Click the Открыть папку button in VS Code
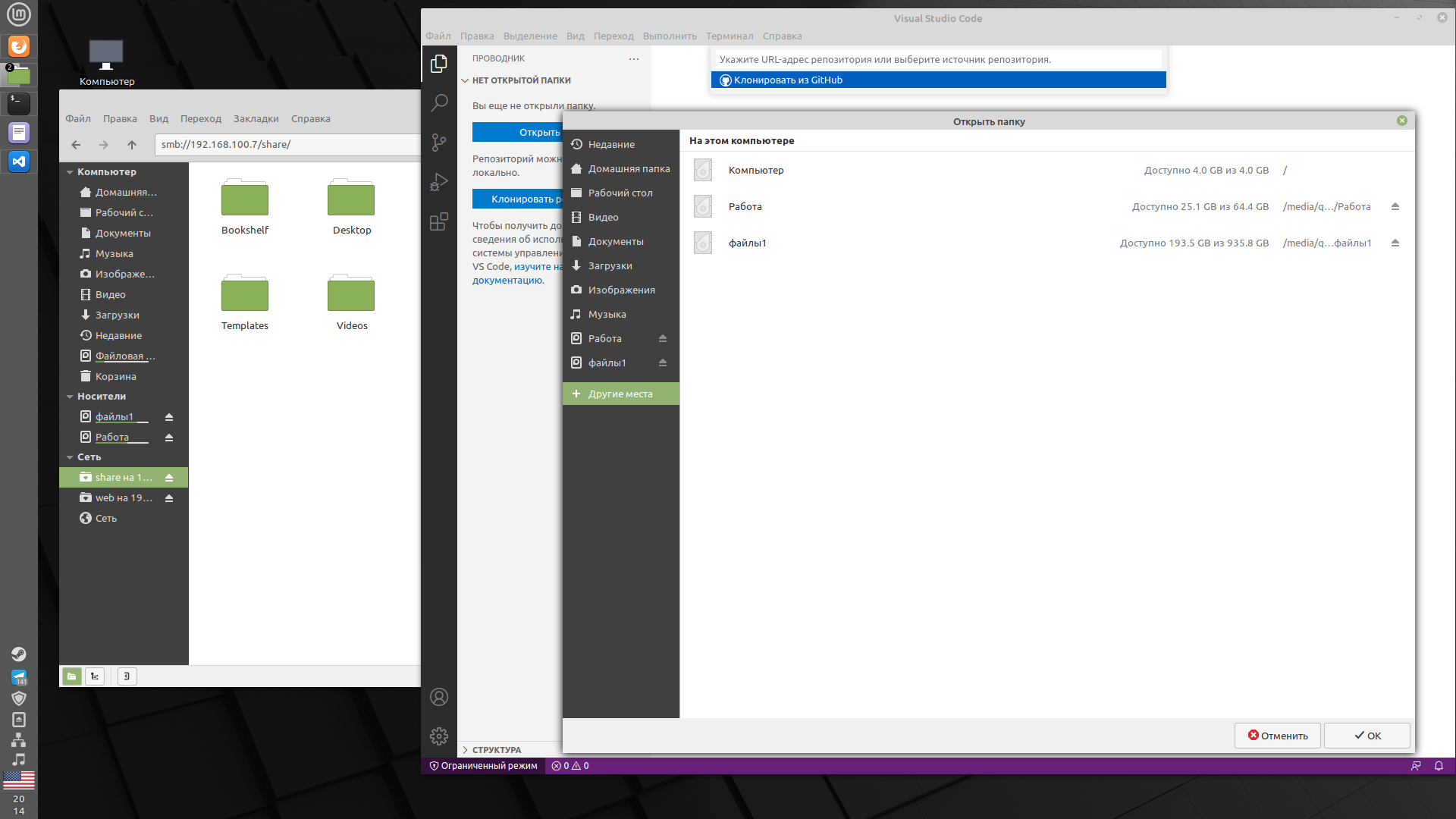Viewport: 1456px width, 819px height. 518,132
